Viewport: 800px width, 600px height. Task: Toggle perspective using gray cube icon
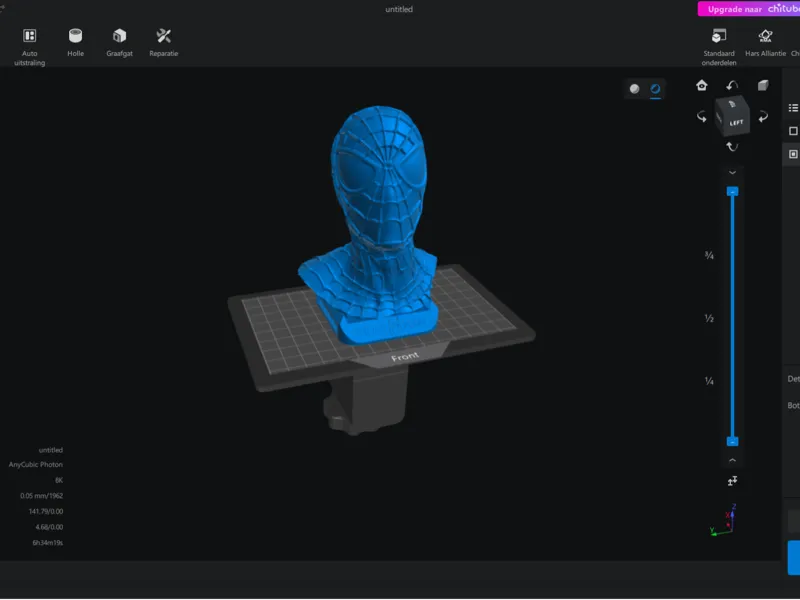pos(763,85)
